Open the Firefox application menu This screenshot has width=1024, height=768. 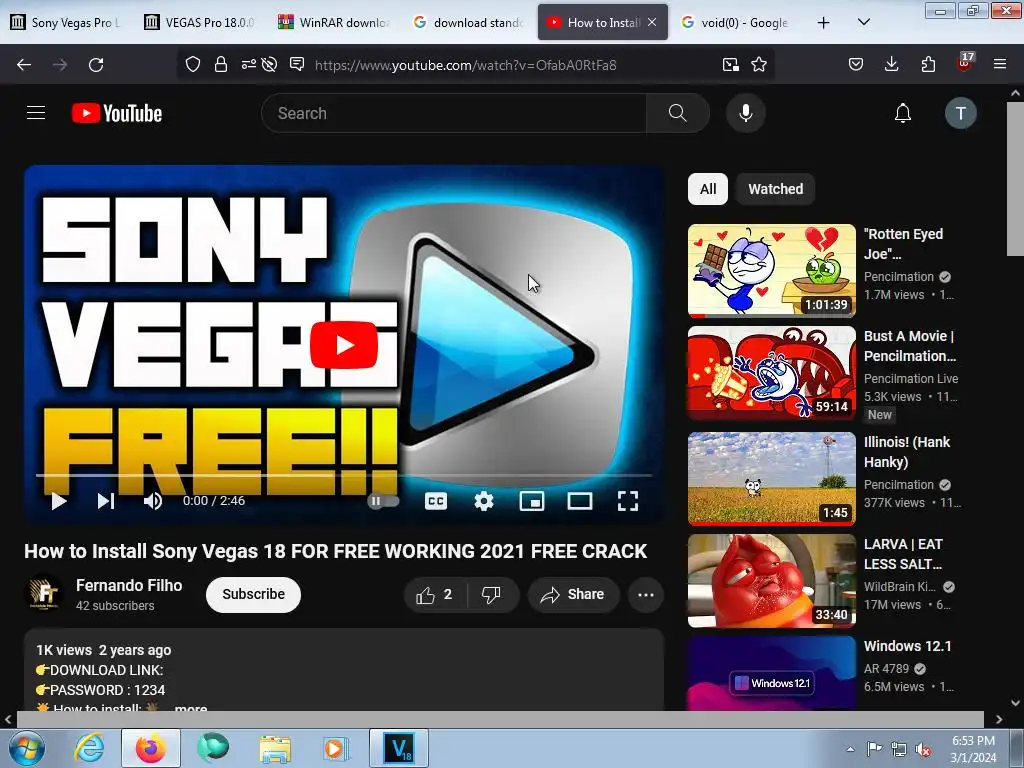point(1000,64)
